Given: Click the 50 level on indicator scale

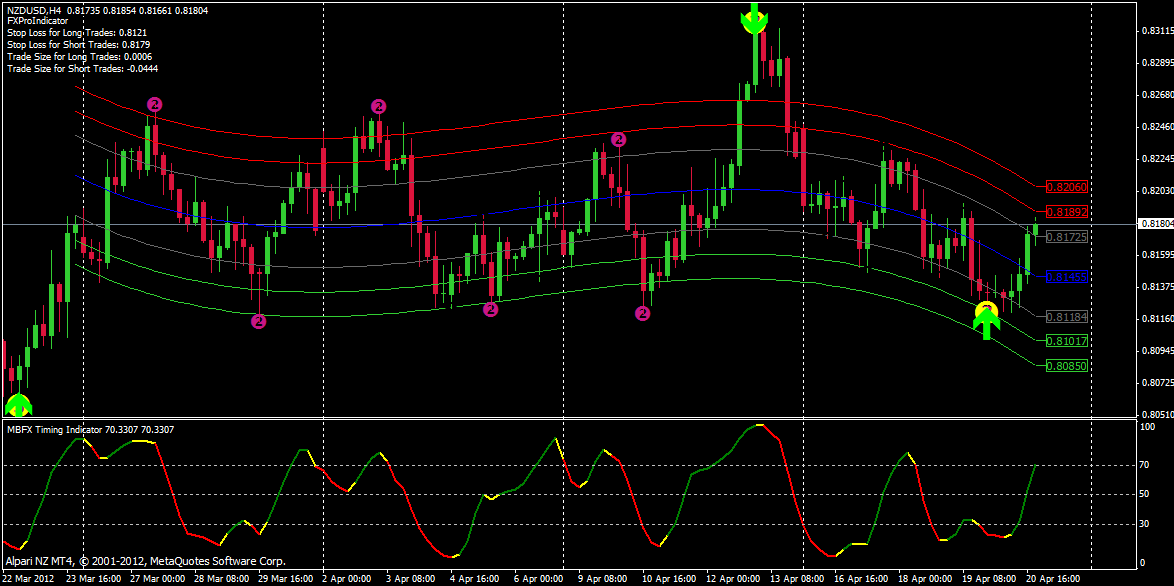Looking at the screenshot, I should [1145, 495].
